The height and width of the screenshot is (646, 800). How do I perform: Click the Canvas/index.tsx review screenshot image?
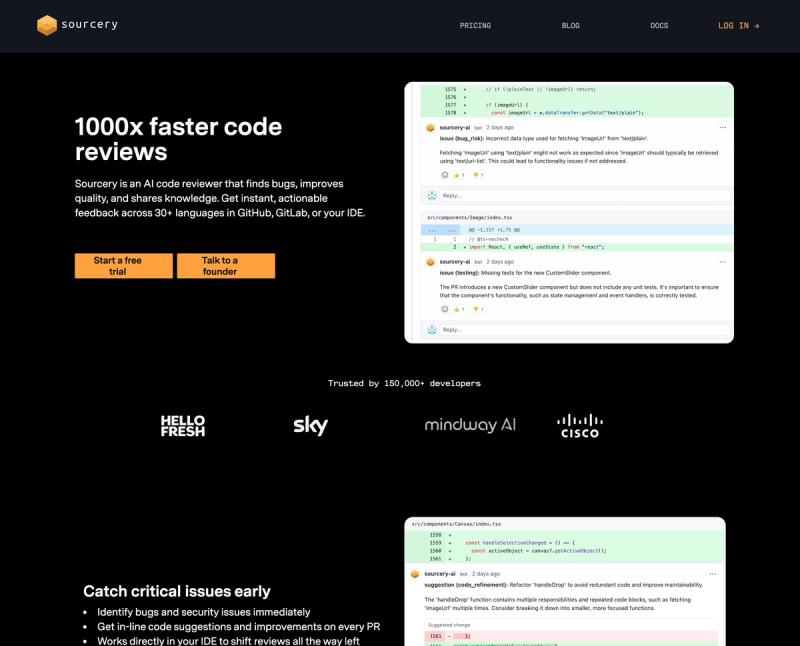tap(565, 582)
